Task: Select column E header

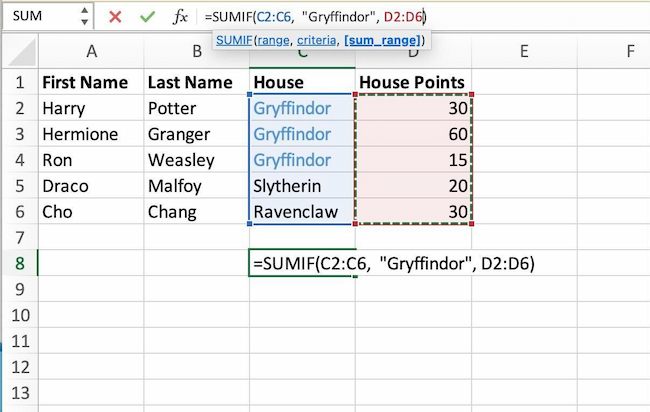Action: click(524, 51)
